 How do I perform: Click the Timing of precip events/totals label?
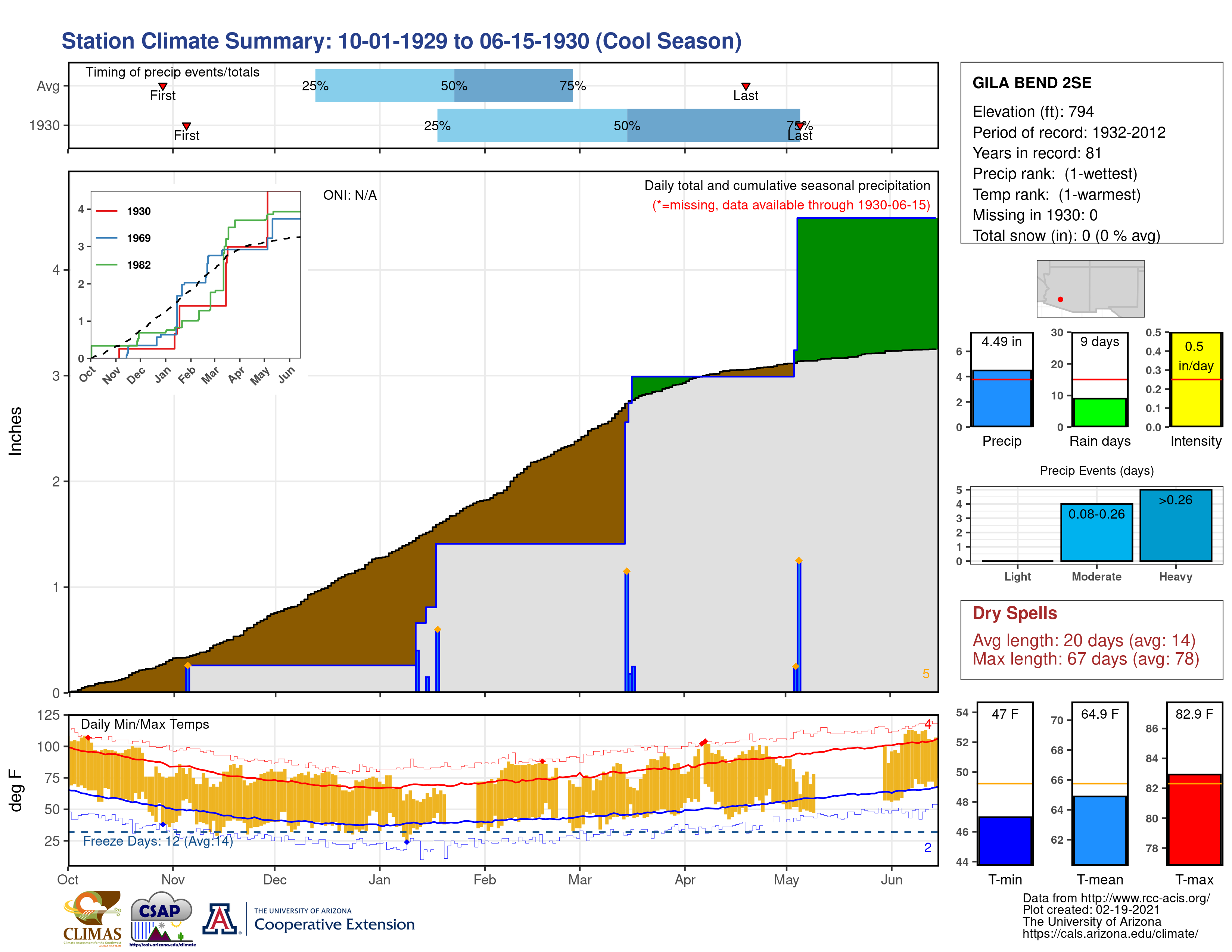(x=172, y=72)
